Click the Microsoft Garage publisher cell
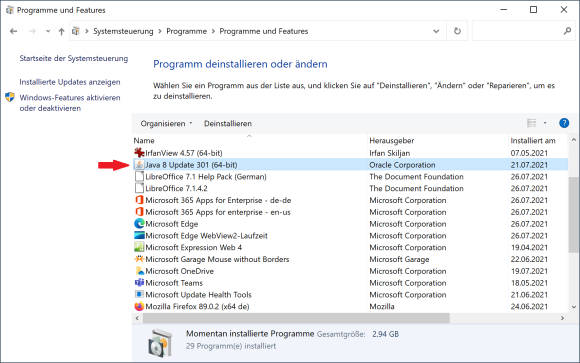Image resolution: width=580 pixels, height=363 pixels. point(399,259)
